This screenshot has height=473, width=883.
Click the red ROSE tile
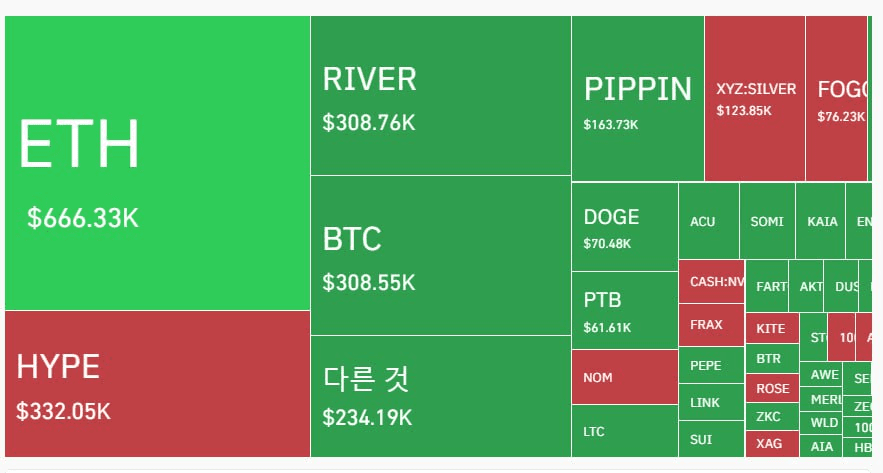[x=772, y=388]
